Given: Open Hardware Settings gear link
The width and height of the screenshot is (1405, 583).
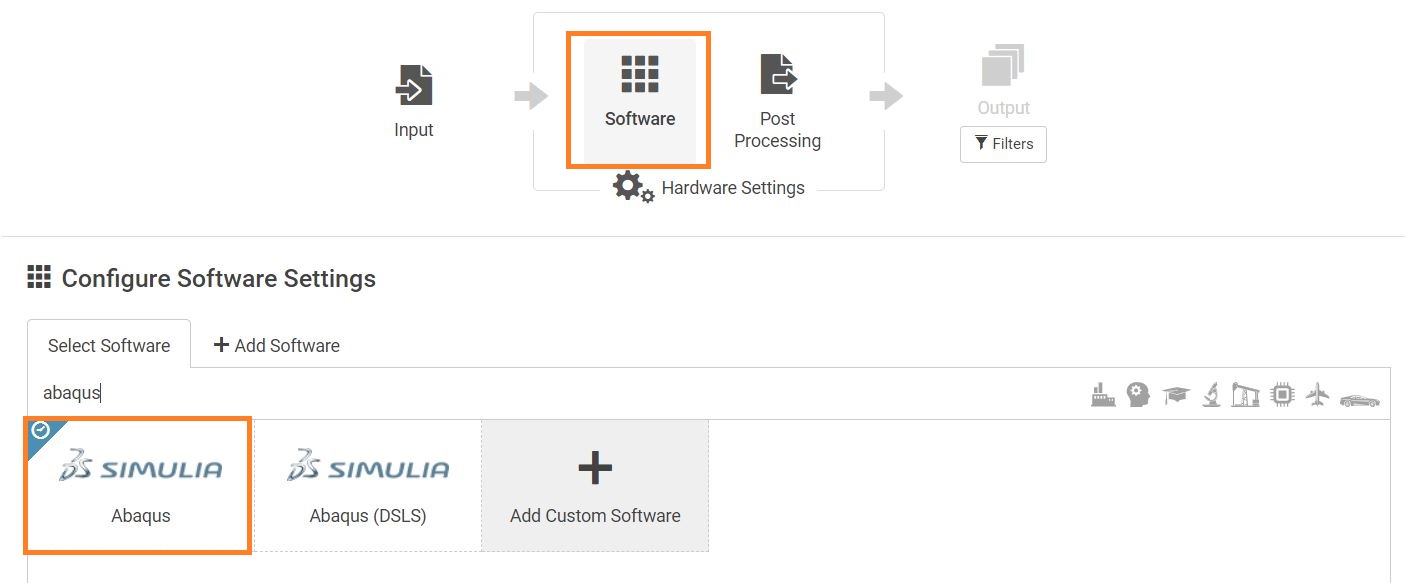Looking at the screenshot, I should pyautogui.click(x=709, y=187).
